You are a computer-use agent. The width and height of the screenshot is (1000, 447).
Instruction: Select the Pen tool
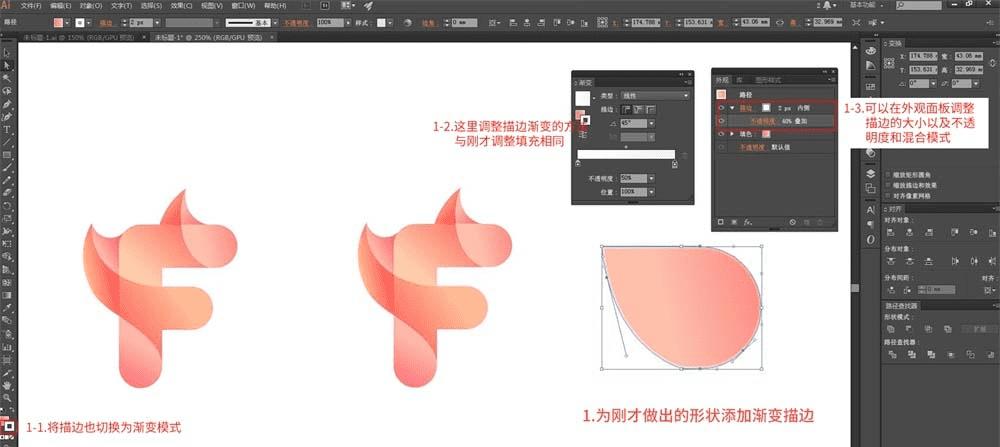click(x=7, y=104)
